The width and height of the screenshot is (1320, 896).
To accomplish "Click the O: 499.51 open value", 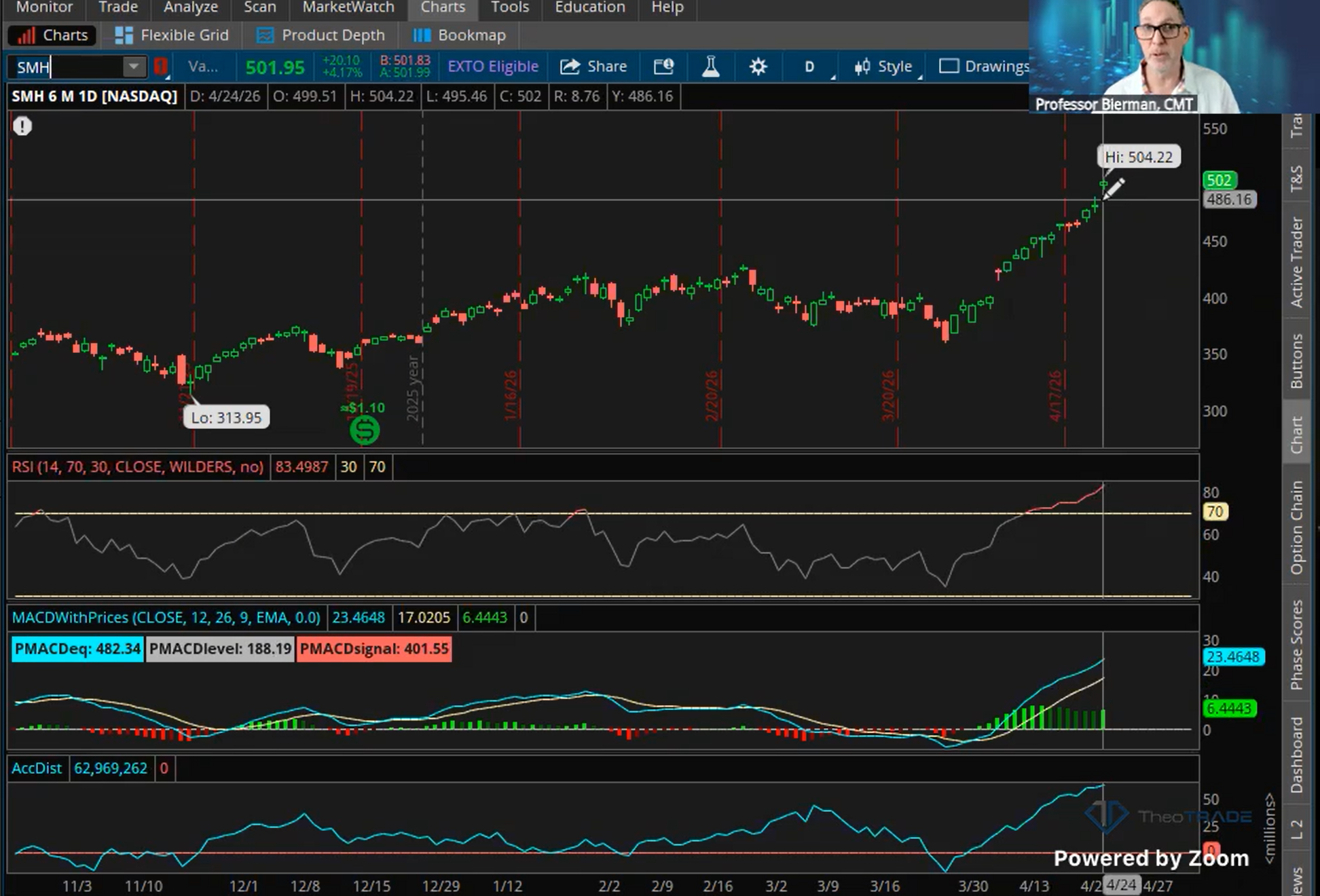I will 305,96.
